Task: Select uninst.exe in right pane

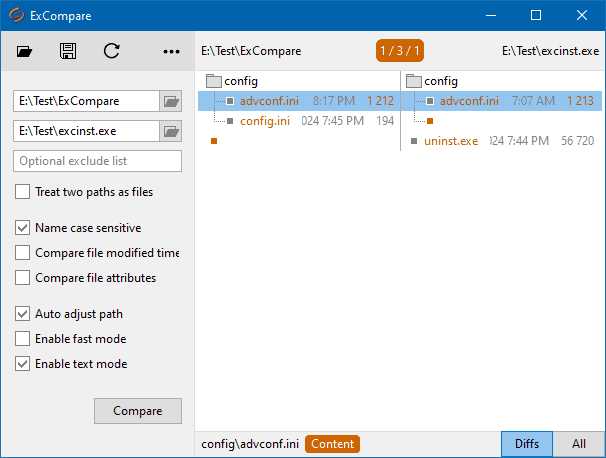Action: (451, 141)
